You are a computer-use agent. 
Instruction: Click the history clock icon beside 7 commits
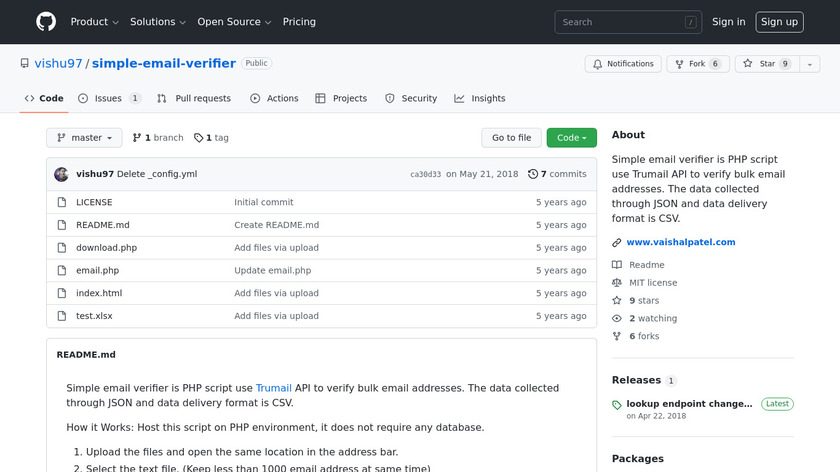pos(532,174)
